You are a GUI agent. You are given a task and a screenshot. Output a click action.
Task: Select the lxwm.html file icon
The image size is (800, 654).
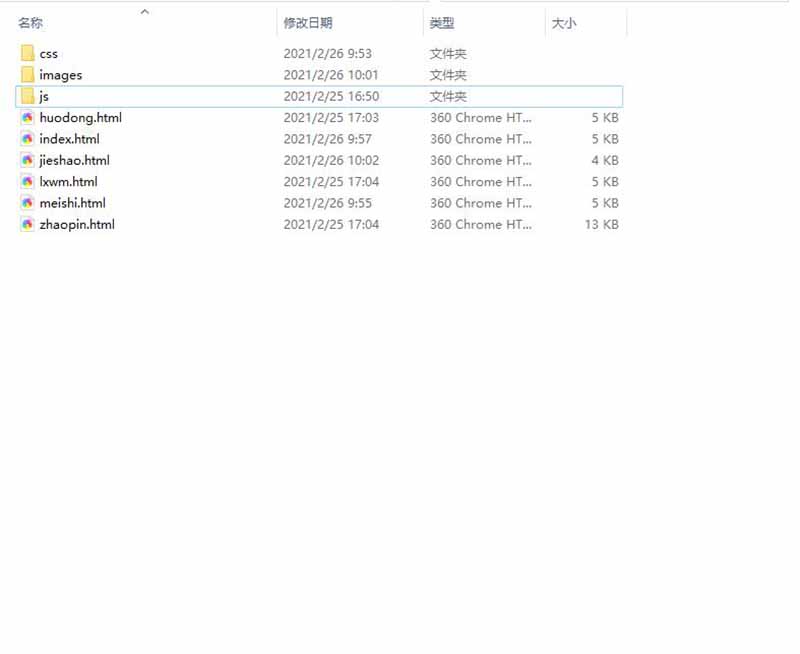(27, 182)
